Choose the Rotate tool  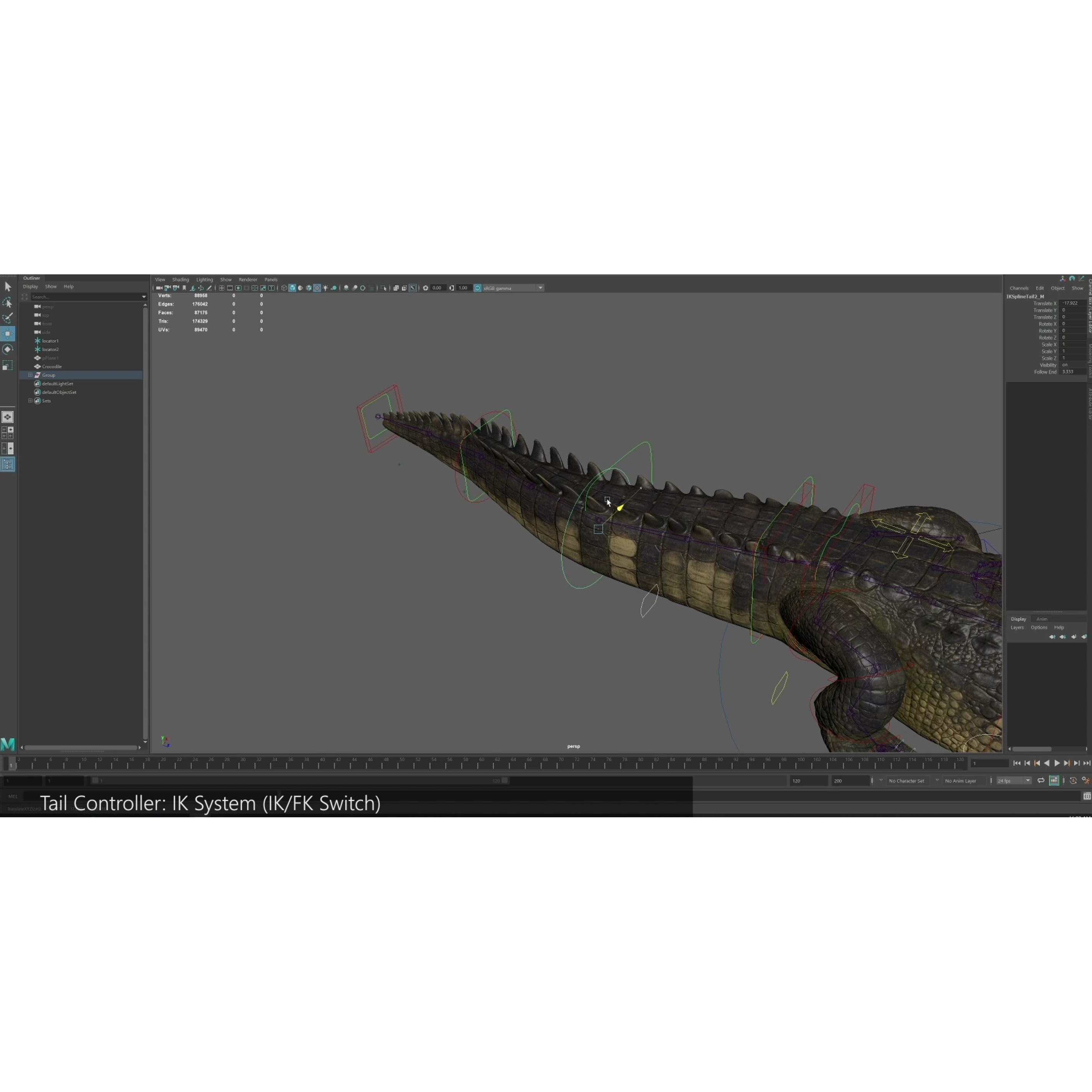7,349
